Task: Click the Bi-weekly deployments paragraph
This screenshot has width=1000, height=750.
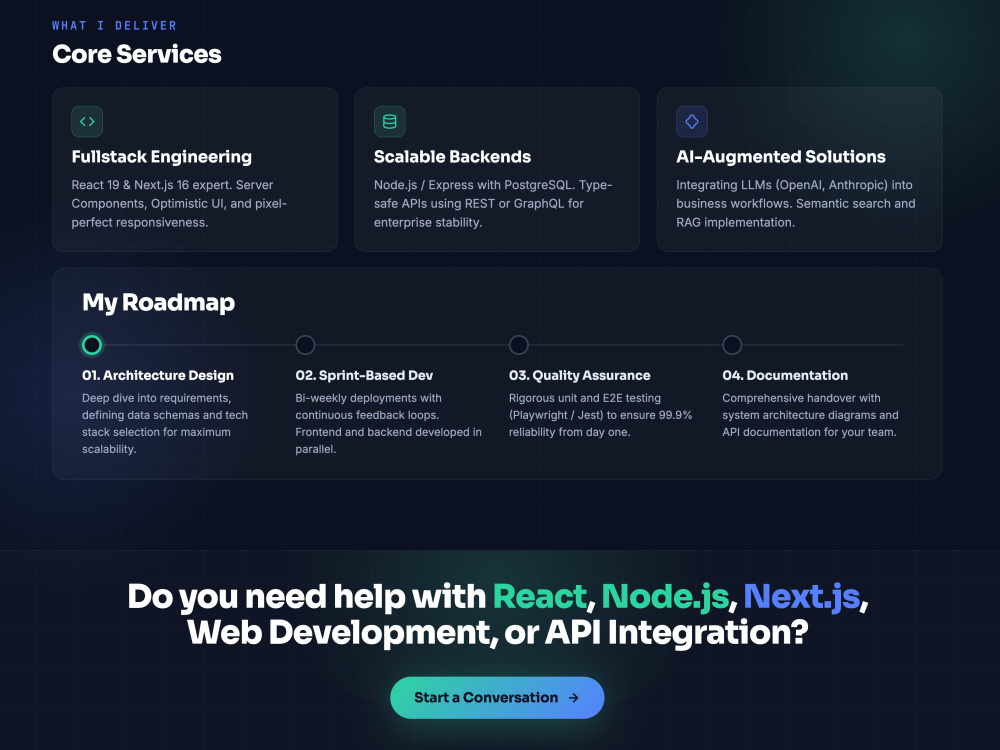Action: [x=388, y=423]
